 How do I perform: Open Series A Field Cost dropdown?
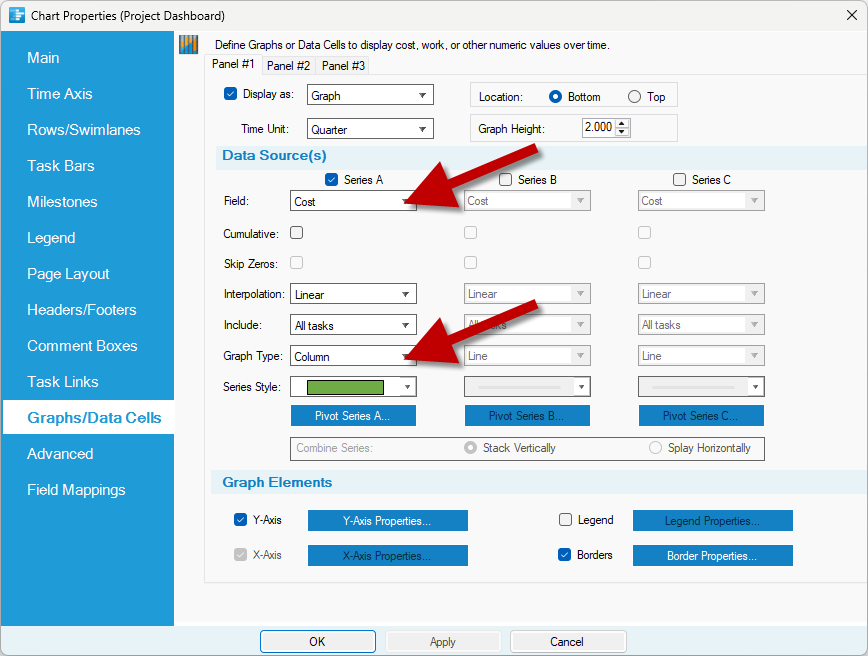click(x=353, y=201)
